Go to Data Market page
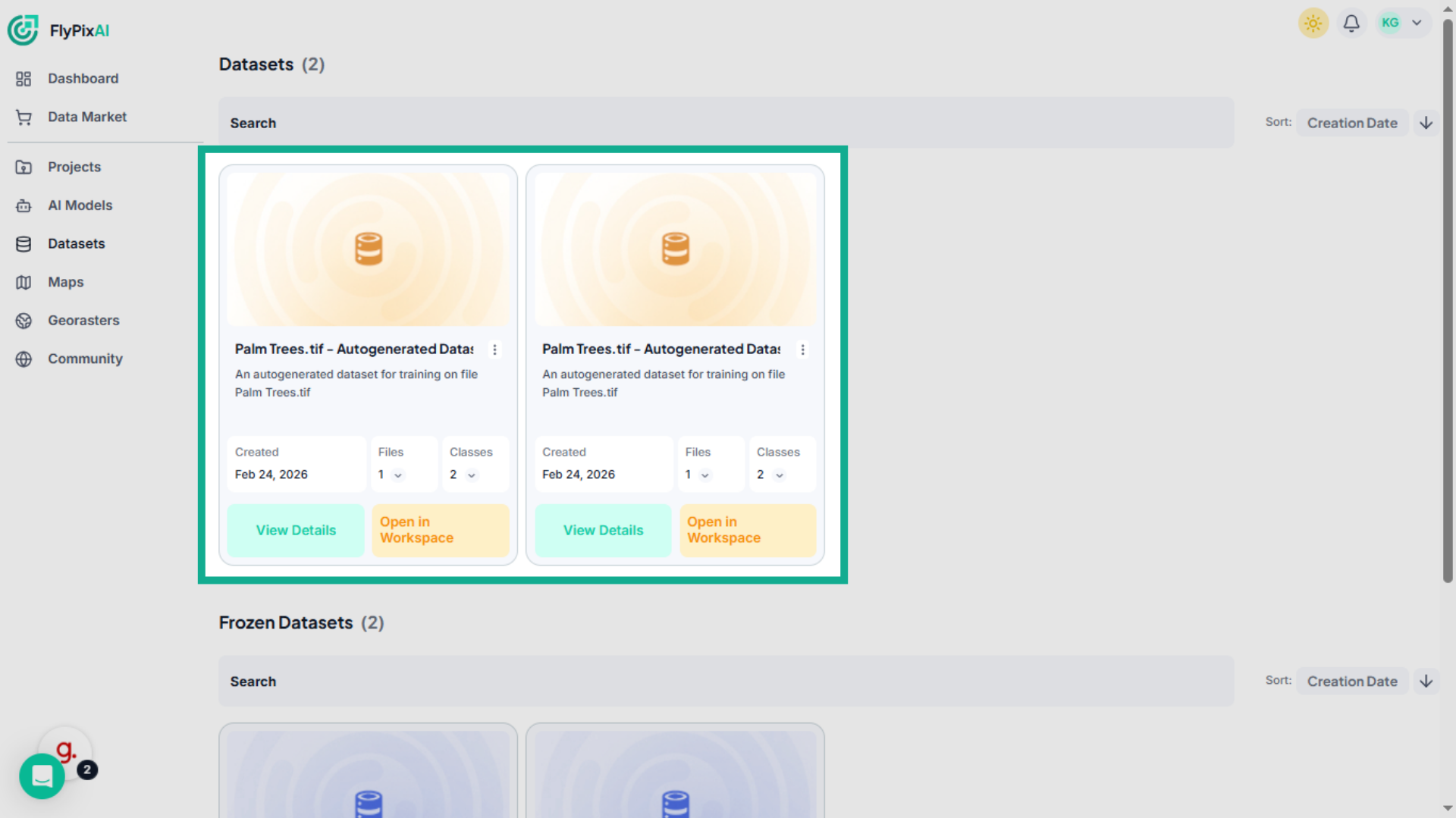The height and width of the screenshot is (818, 1456). point(87,118)
